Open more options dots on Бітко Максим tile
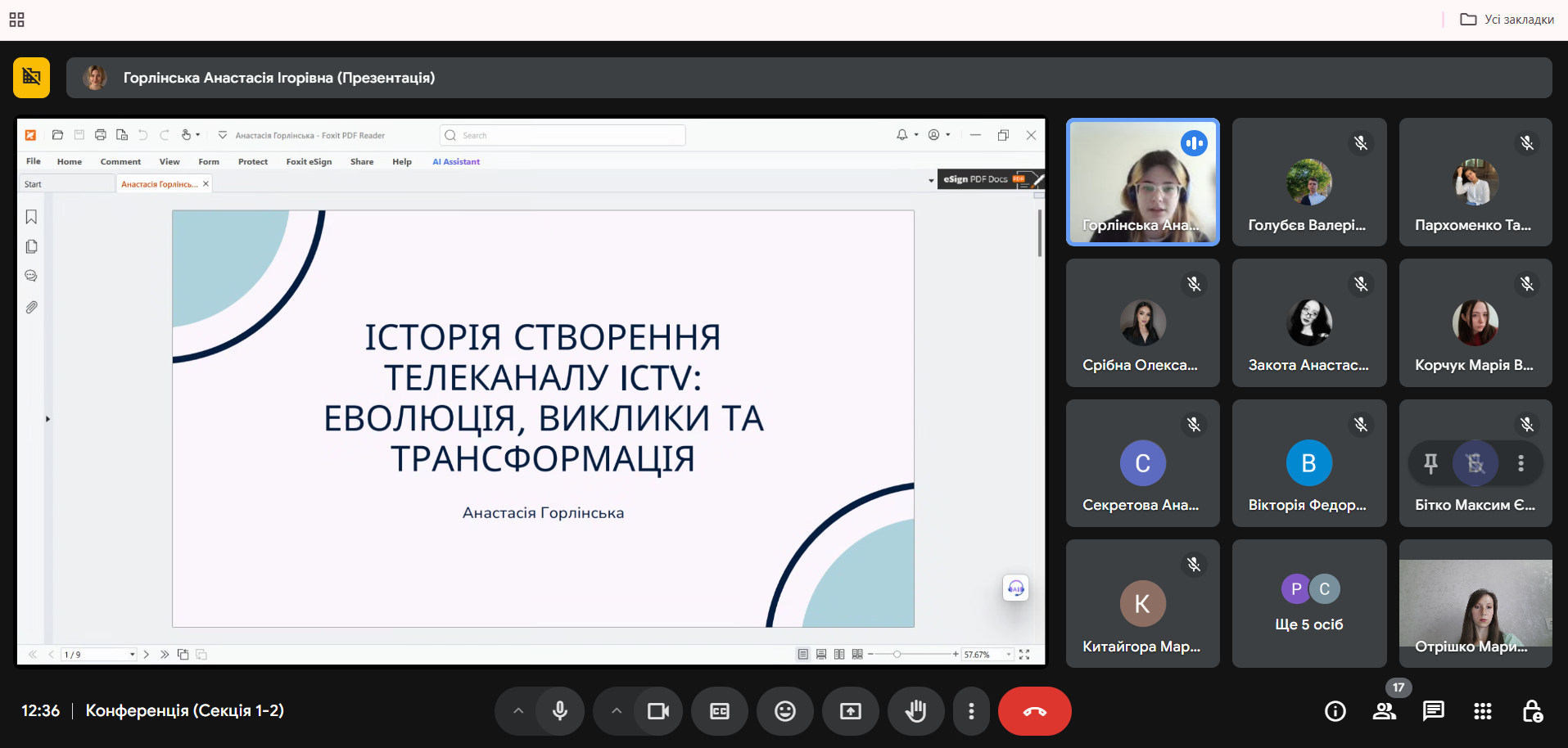This screenshot has width=1568, height=748. tap(1521, 463)
